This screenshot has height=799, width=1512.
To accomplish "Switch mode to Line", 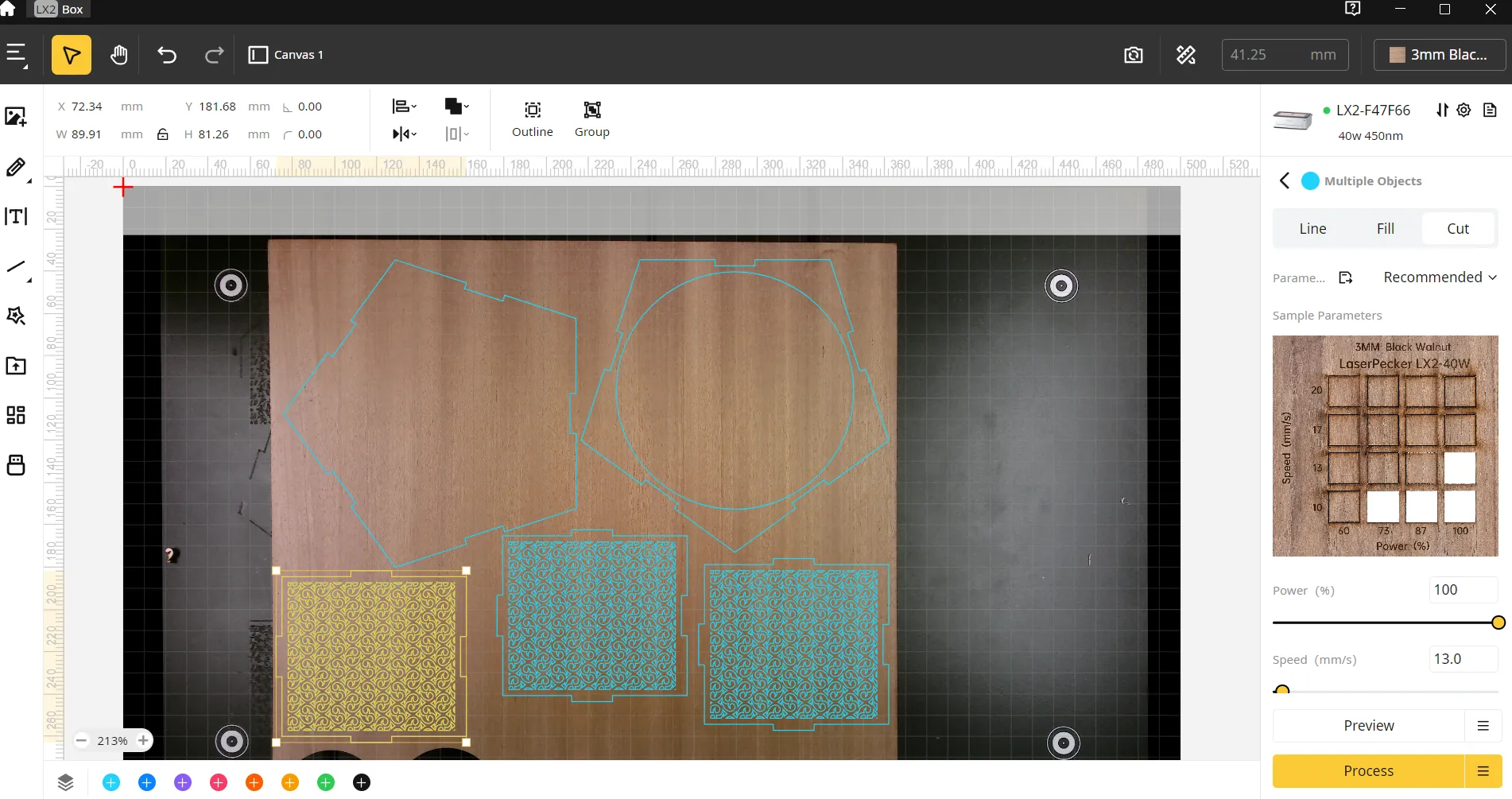I will coord(1312,229).
